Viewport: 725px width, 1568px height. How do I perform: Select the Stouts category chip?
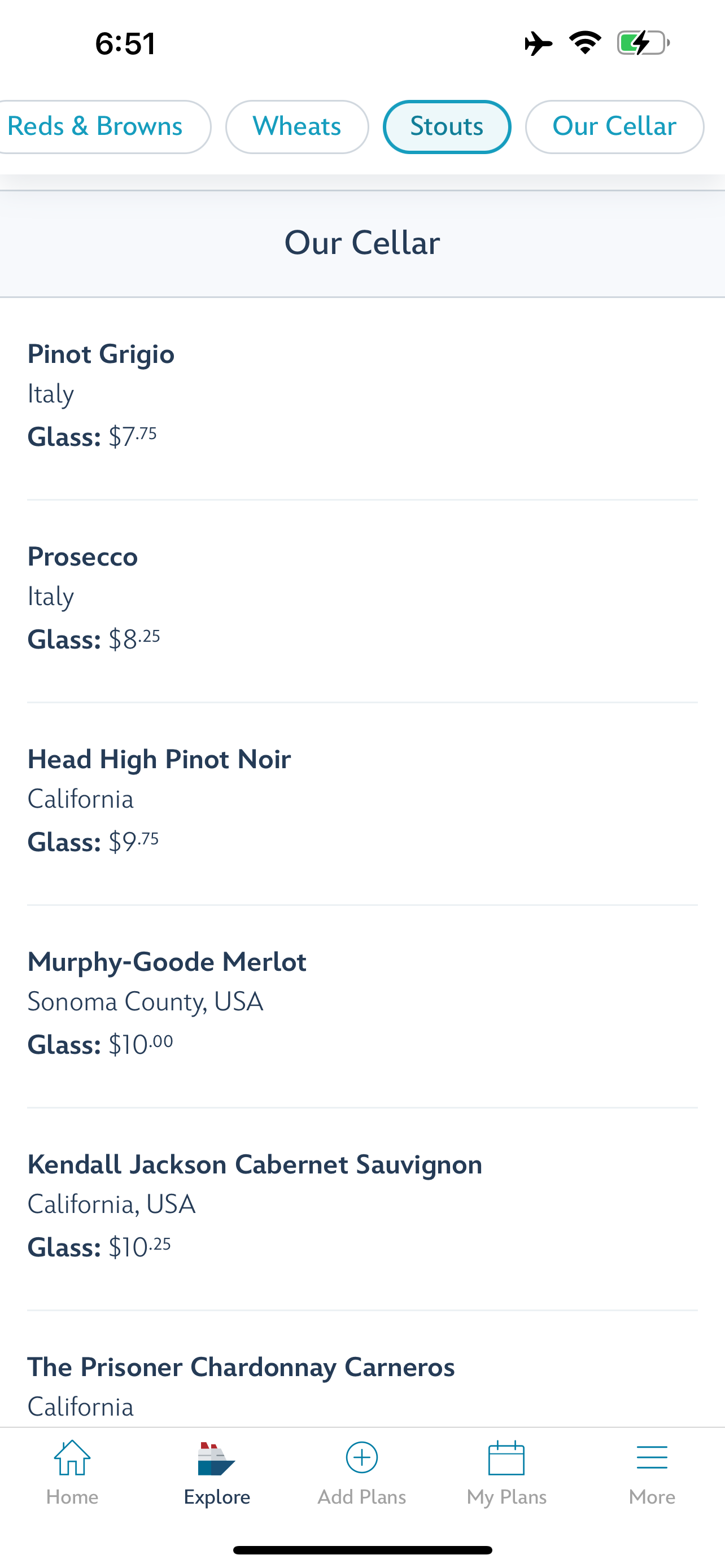(447, 126)
